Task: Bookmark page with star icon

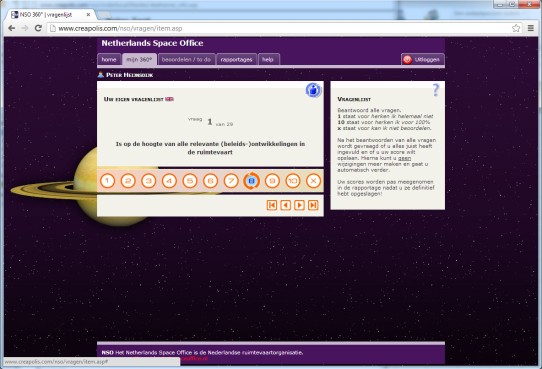Action: point(516,28)
